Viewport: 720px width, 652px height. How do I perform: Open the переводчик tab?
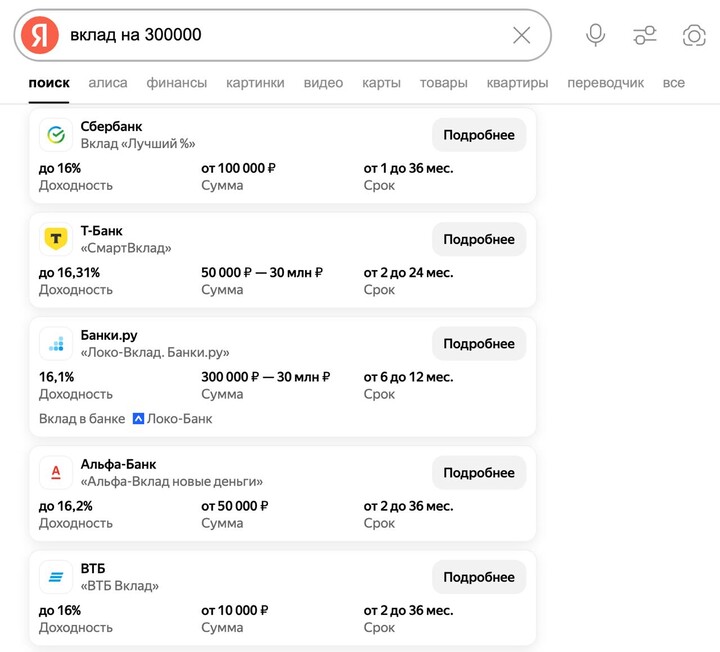click(x=606, y=83)
